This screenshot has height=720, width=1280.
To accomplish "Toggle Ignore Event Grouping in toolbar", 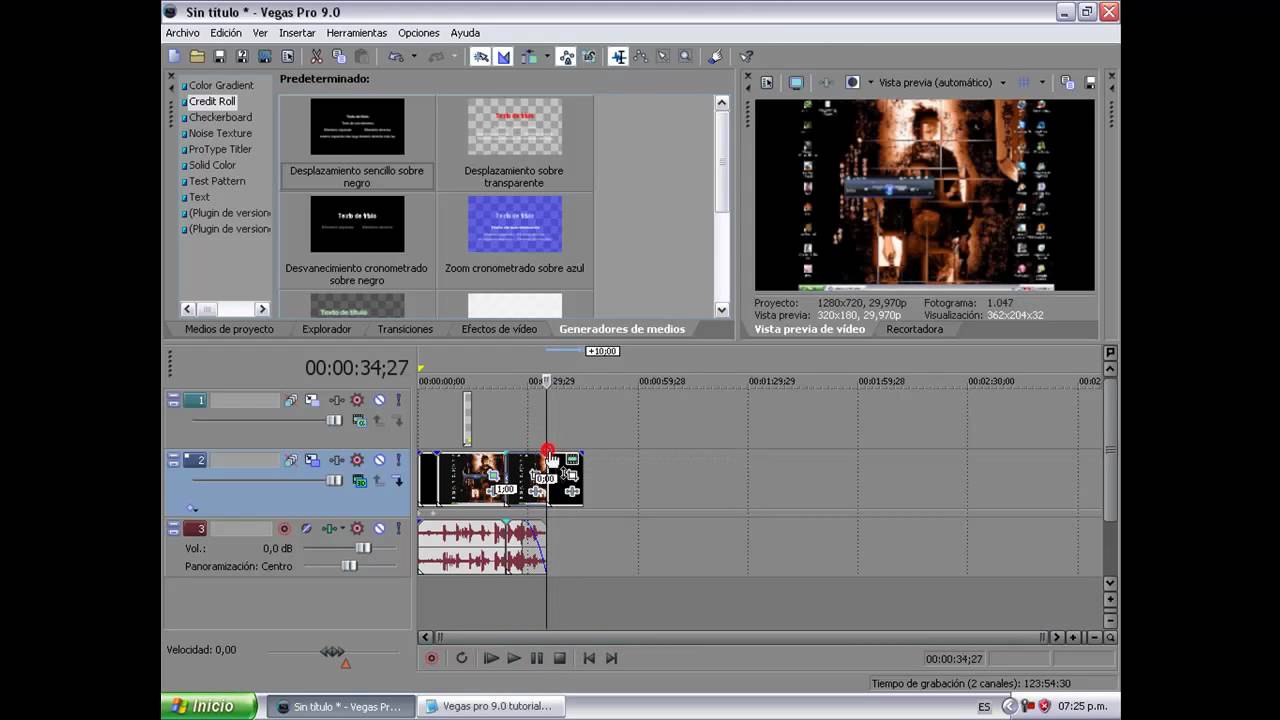I will 589,57.
